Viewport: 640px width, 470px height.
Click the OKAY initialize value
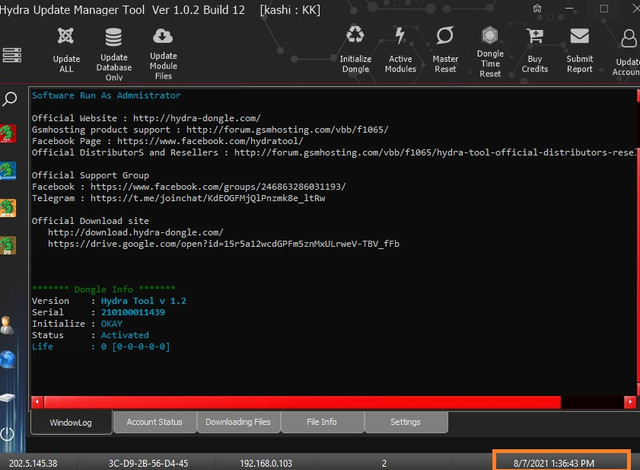click(111, 324)
